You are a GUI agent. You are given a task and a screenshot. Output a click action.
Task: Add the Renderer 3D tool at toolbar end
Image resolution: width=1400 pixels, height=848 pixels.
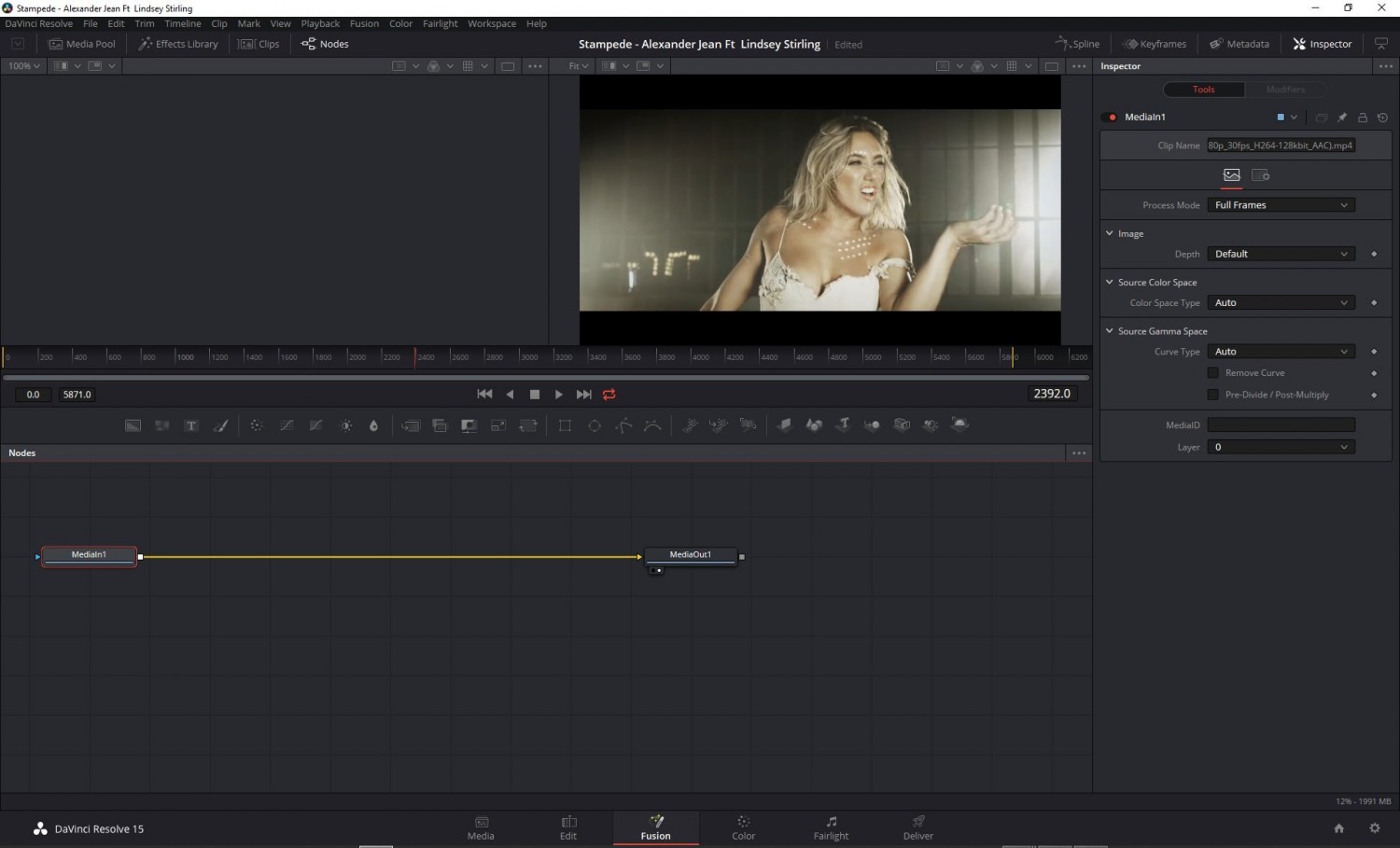pos(959,425)
